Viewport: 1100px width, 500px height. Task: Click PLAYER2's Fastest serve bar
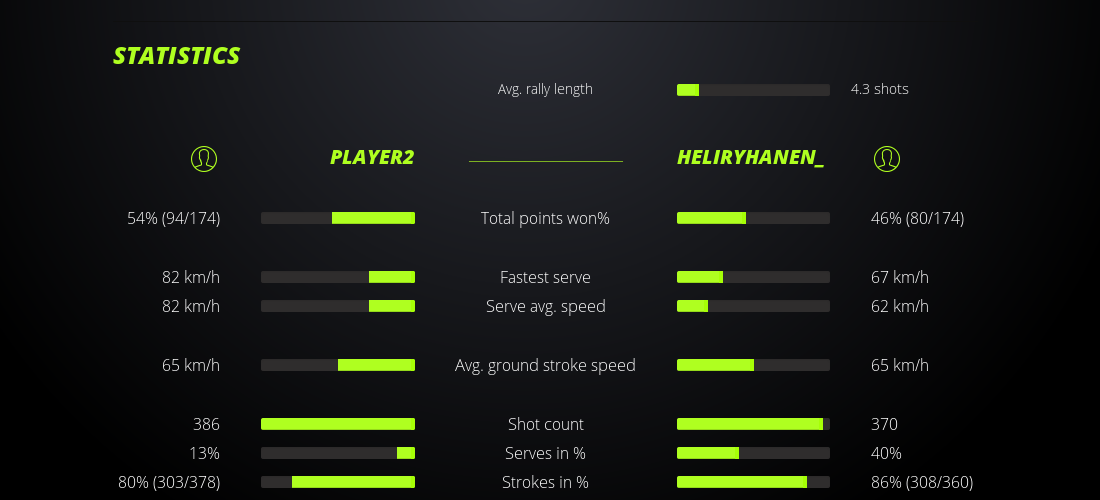338,277
